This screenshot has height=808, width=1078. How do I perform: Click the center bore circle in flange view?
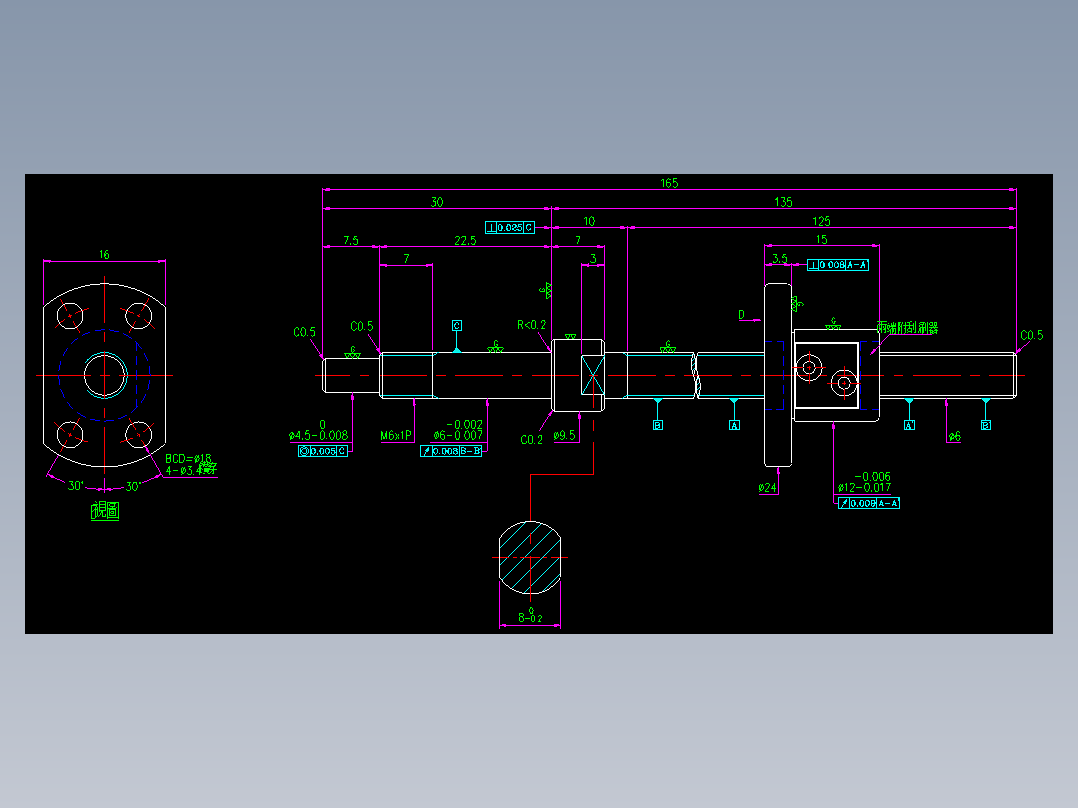pos(104,375)
